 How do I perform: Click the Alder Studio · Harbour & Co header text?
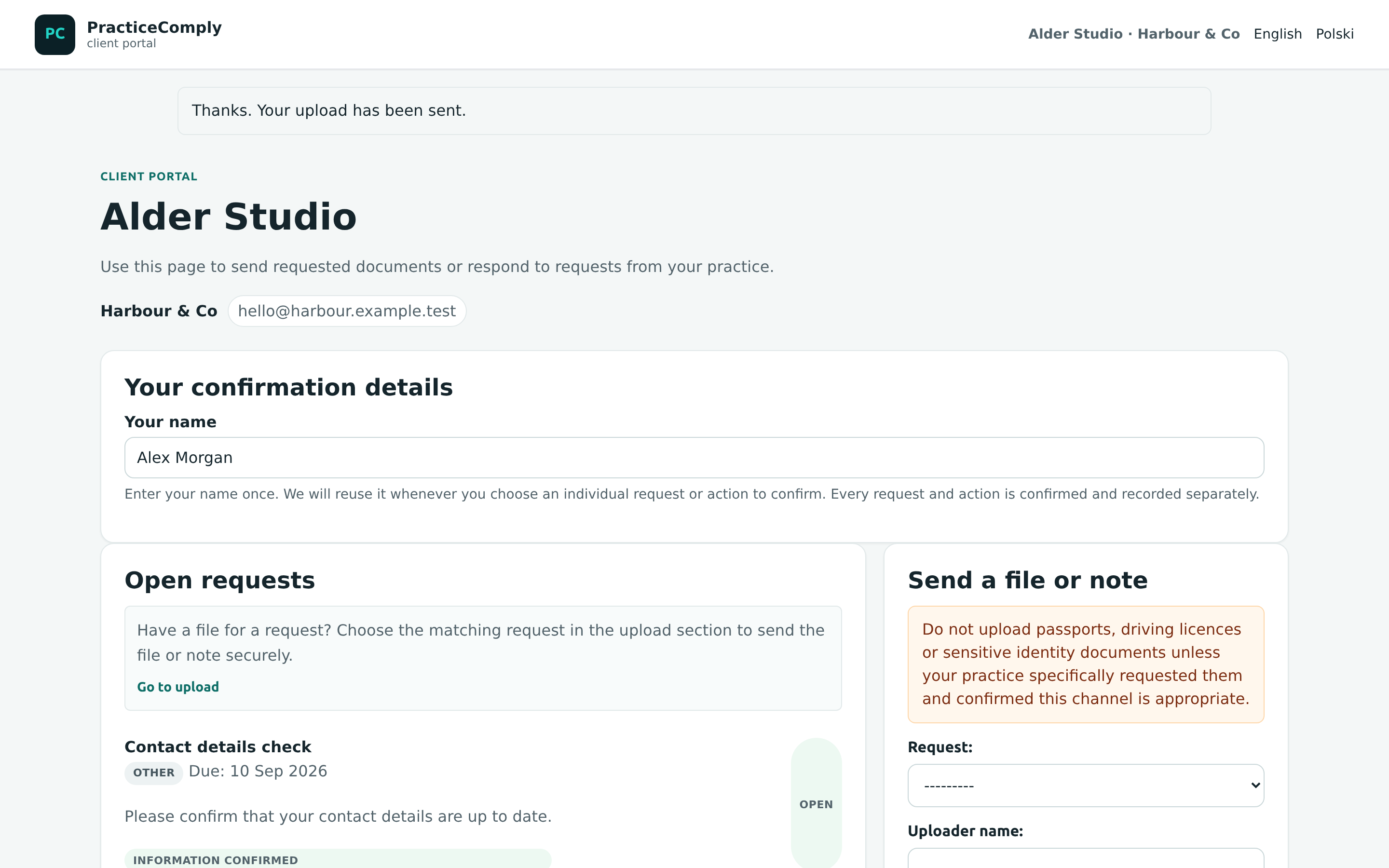1133,34
